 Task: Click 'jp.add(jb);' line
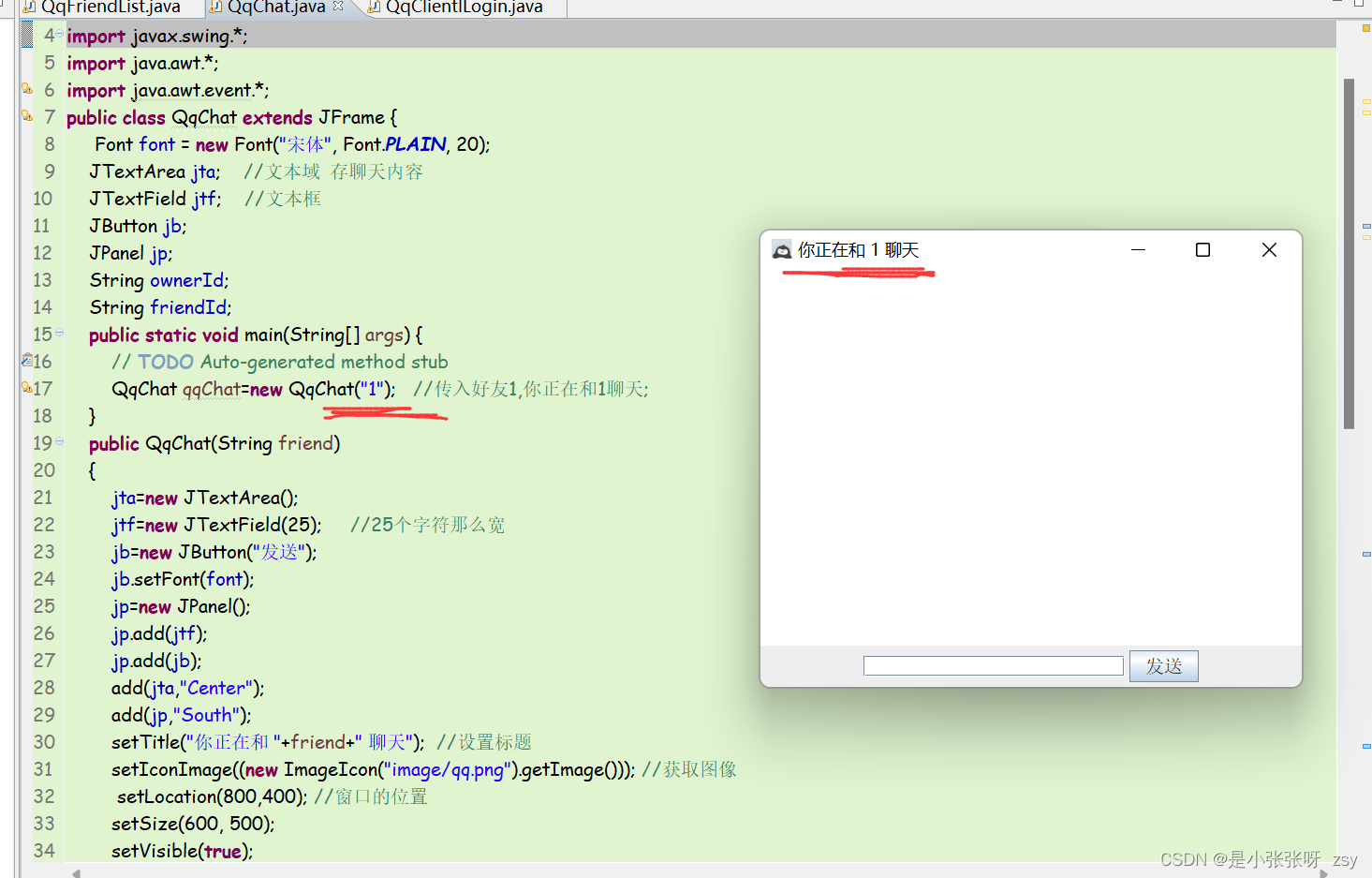156,661
